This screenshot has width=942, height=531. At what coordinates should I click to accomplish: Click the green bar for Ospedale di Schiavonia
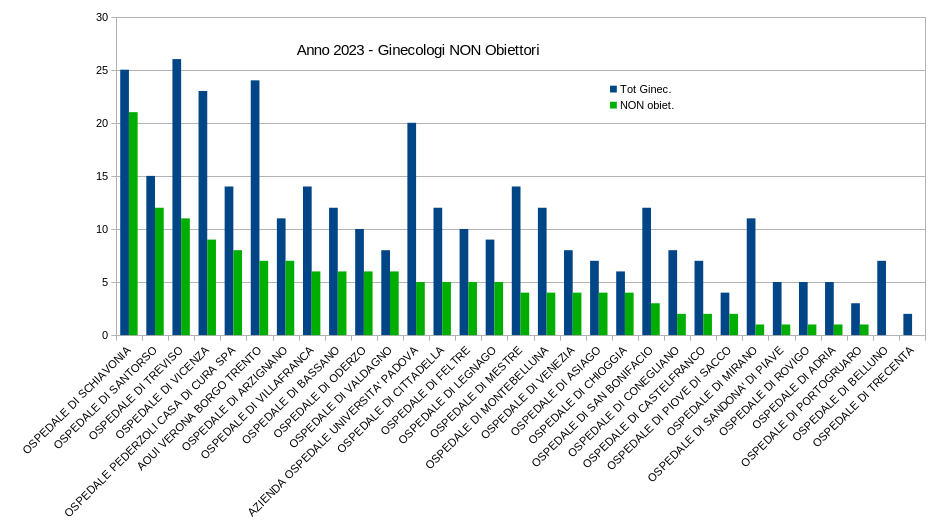pyautogui.click(x=133, y=223)
